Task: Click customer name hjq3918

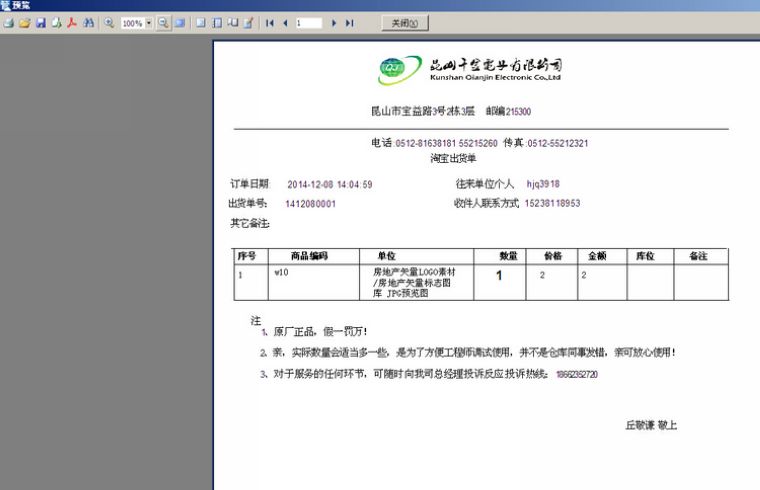Action: click(x=543, y=184)
